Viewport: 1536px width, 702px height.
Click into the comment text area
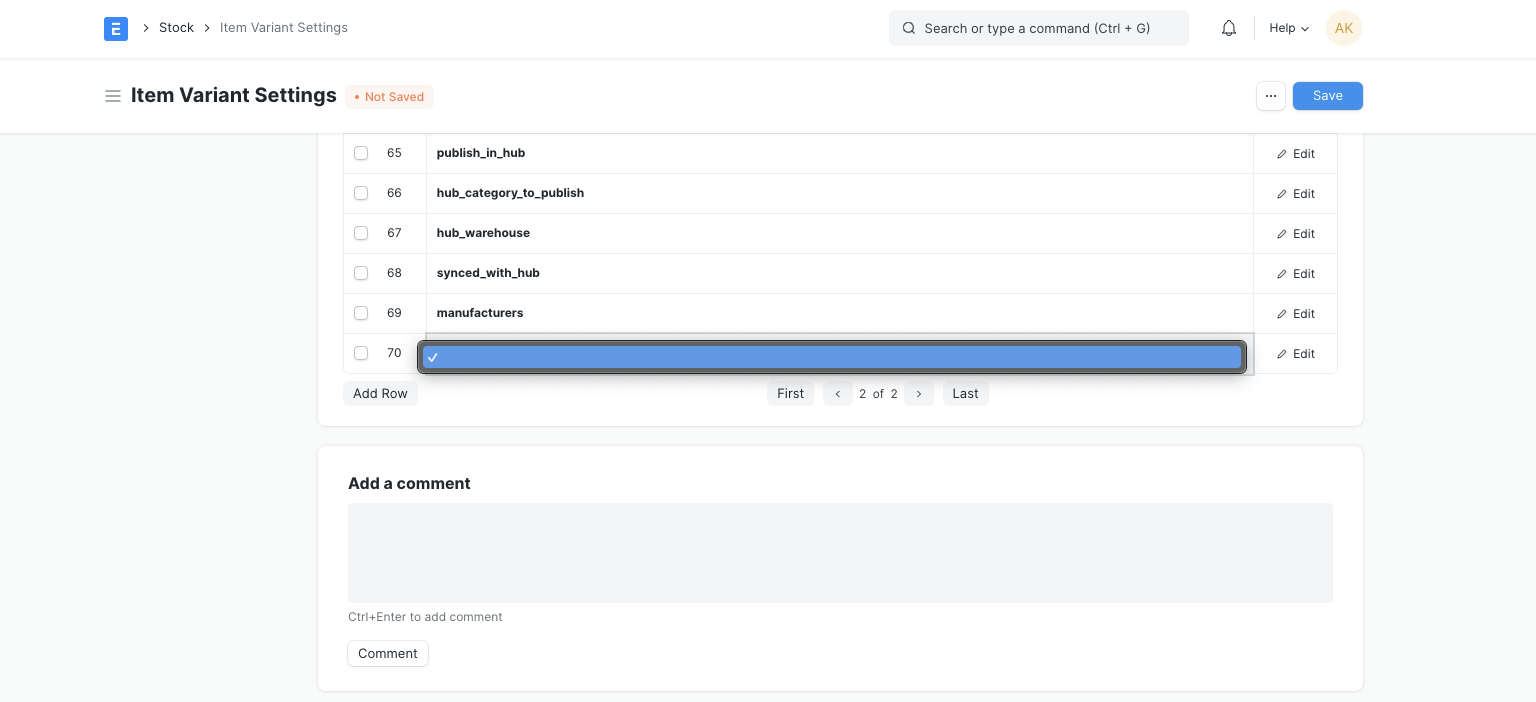click(840, 552)
